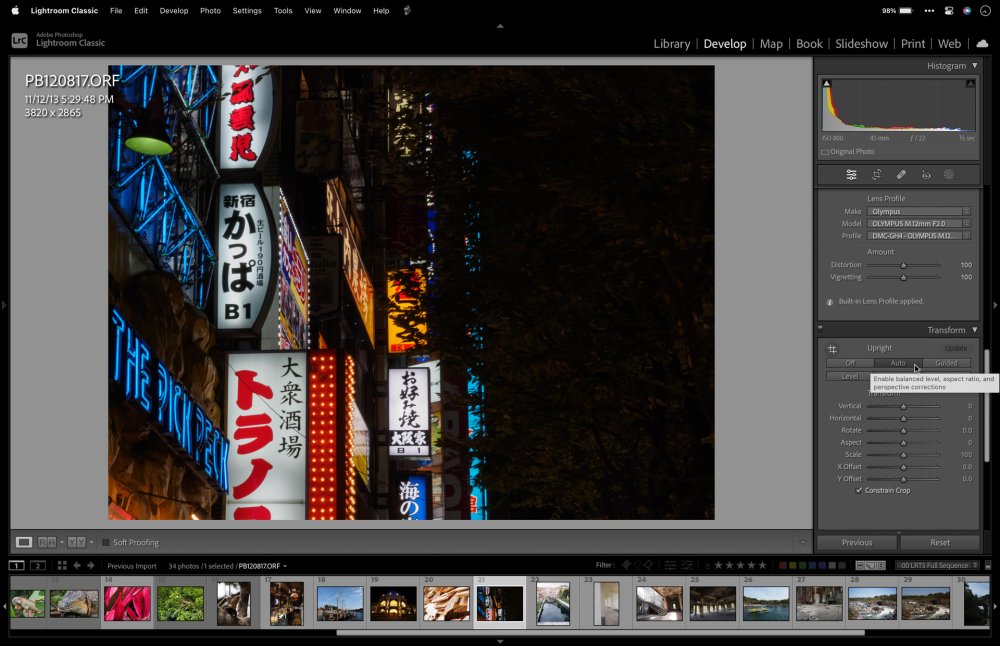This screenshot has height=646, width=1000.
Task: Open the lens Make dropdown
Action: 918,211
